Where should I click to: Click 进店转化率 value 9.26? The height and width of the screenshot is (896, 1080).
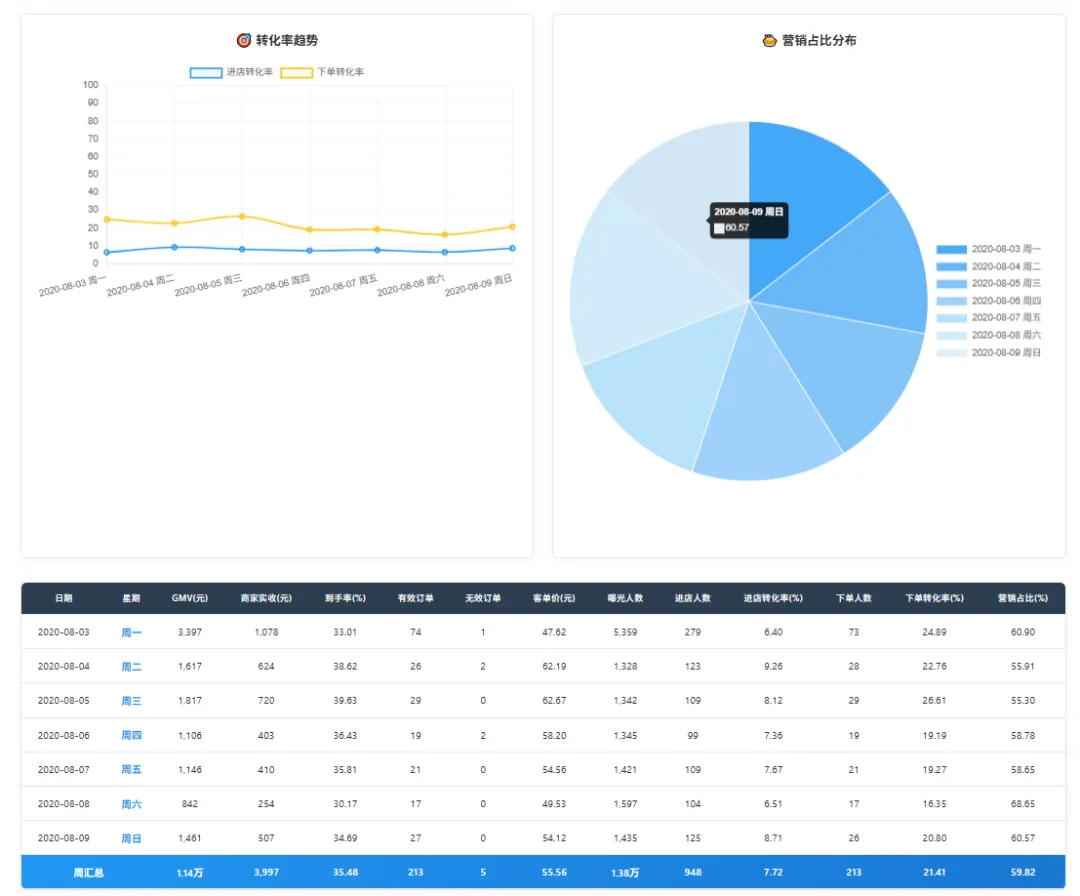(773, 667)
